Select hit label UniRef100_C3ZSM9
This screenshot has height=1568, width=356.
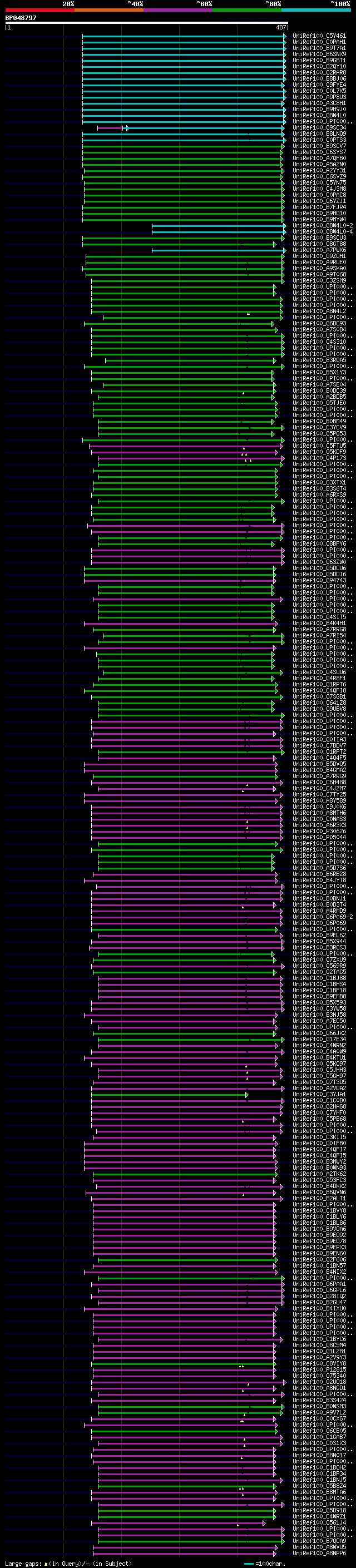coord(319,280)
